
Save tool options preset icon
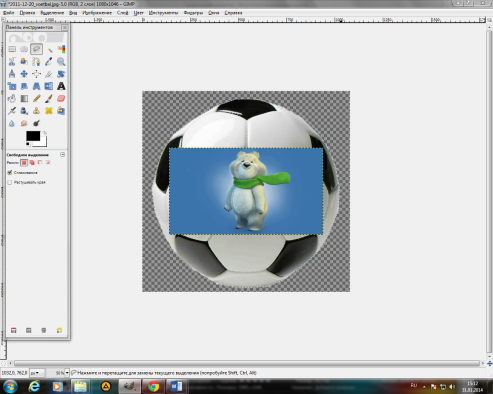tap(14, 330)
